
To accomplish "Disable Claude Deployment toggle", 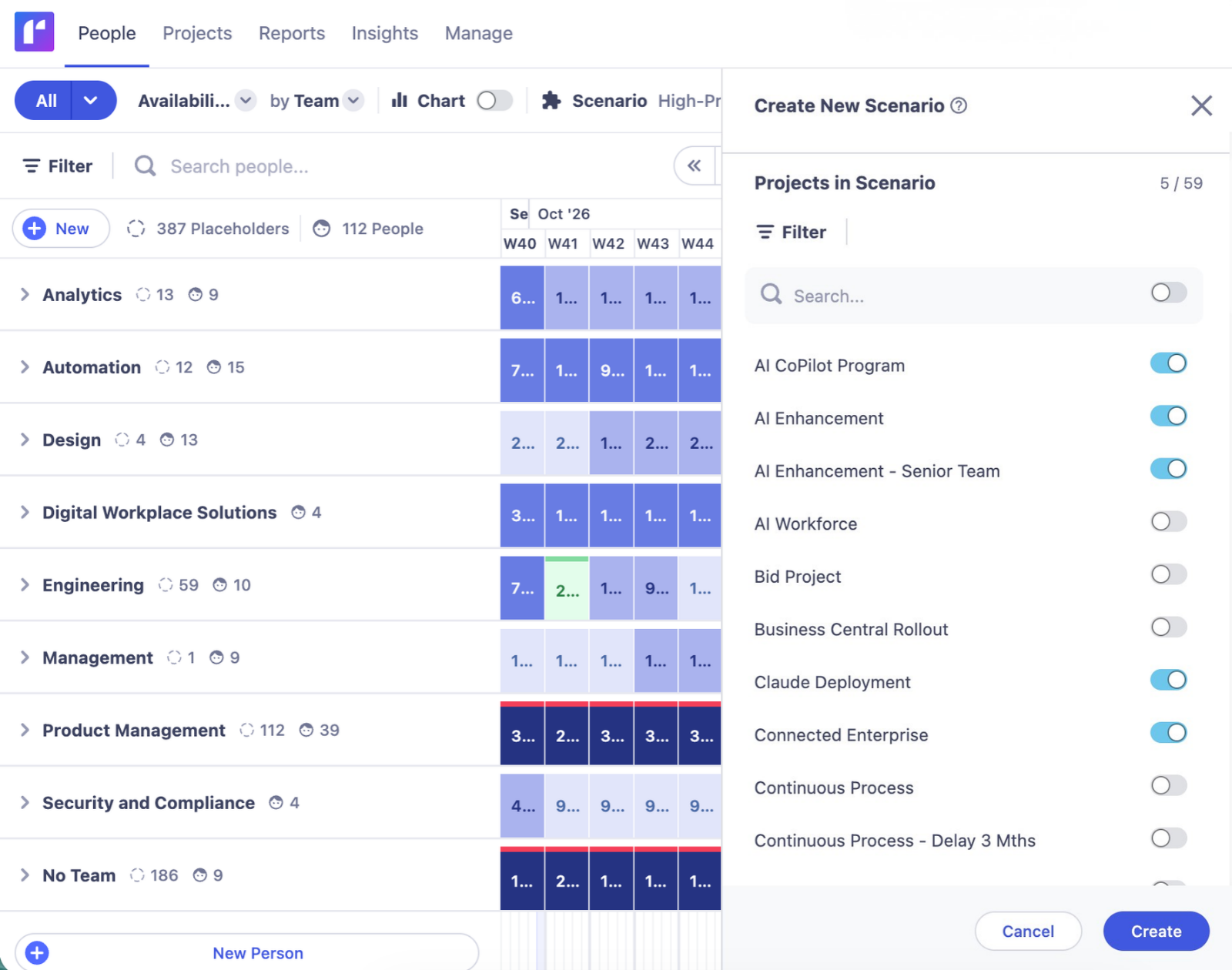I will tap(1168, 680).
